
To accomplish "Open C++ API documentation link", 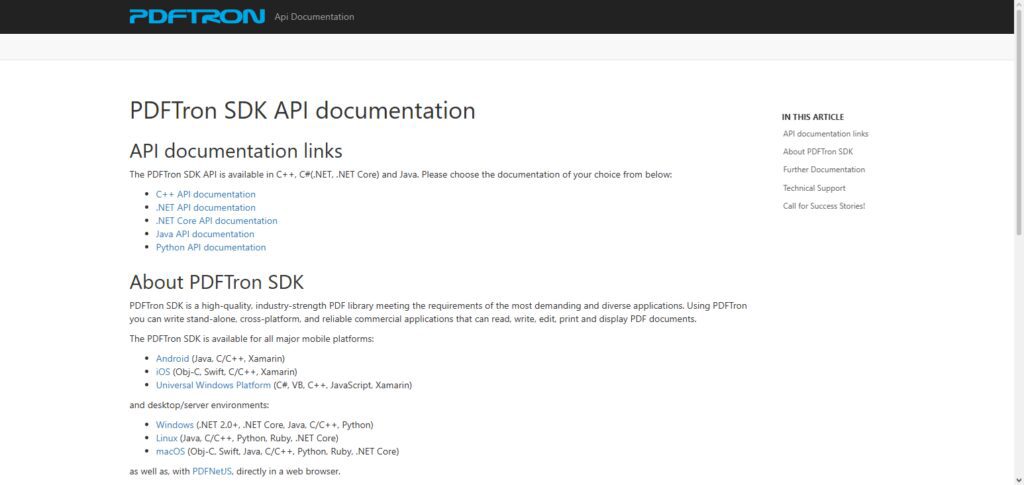I will click(x=206, y=195).
